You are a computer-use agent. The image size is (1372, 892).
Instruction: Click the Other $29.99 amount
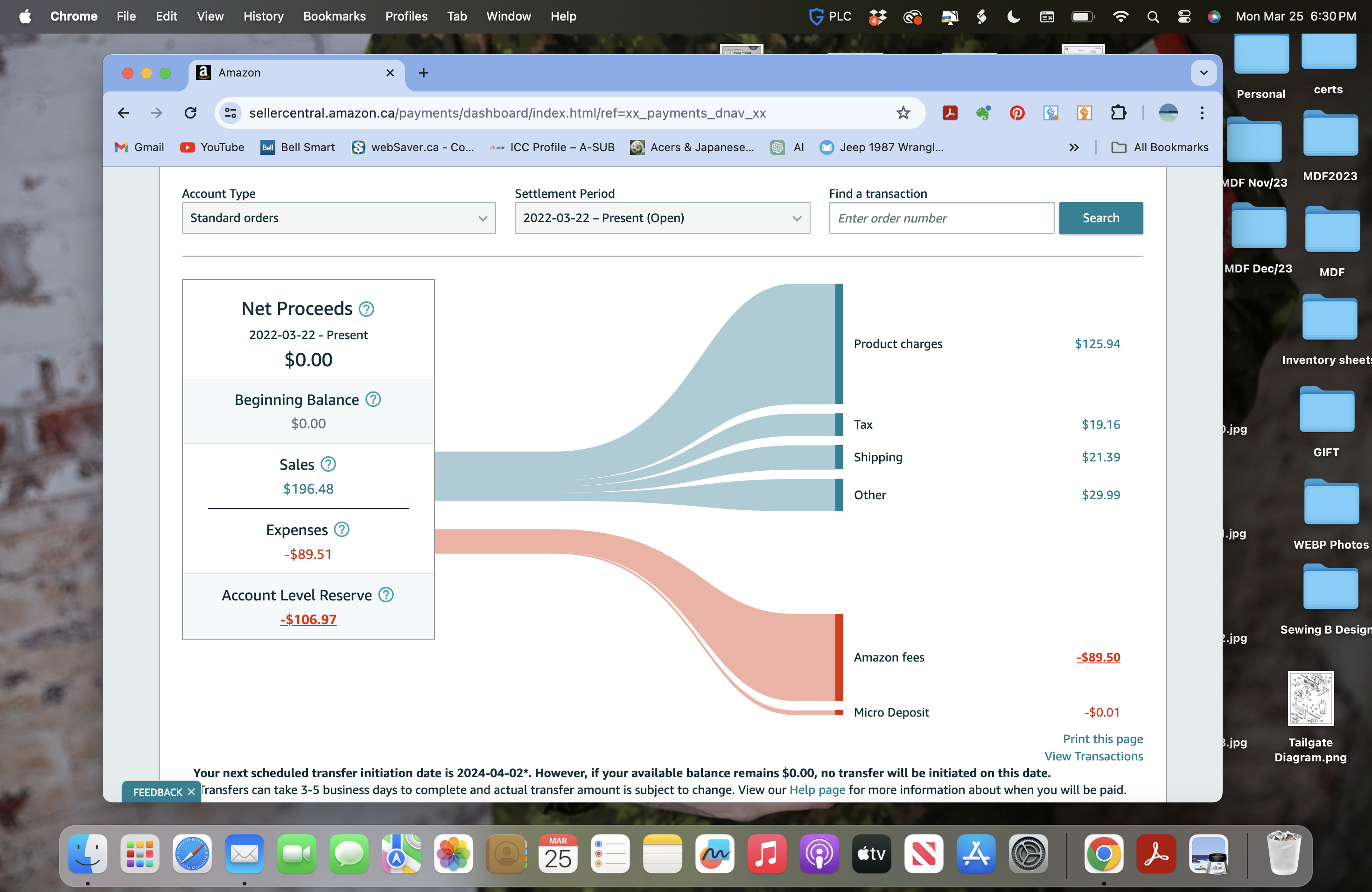click(1100, 495)
